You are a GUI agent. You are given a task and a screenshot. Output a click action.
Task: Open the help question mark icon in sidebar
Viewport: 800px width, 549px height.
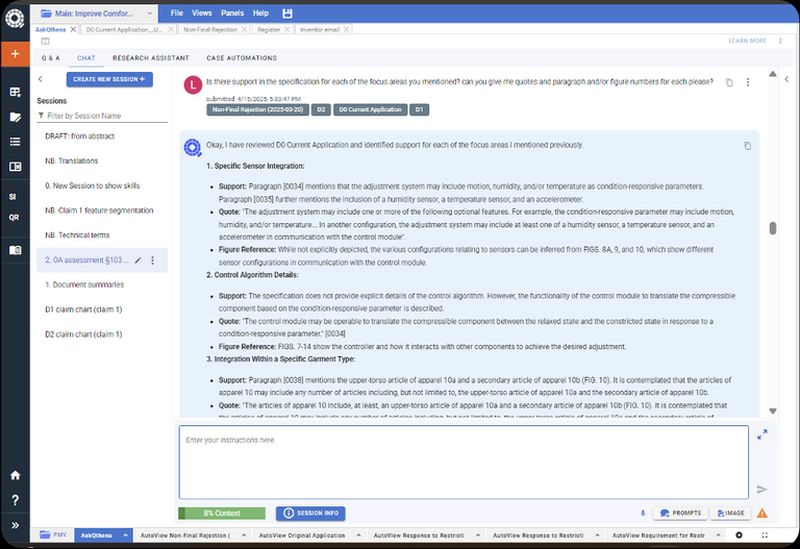tap(14, 500)
